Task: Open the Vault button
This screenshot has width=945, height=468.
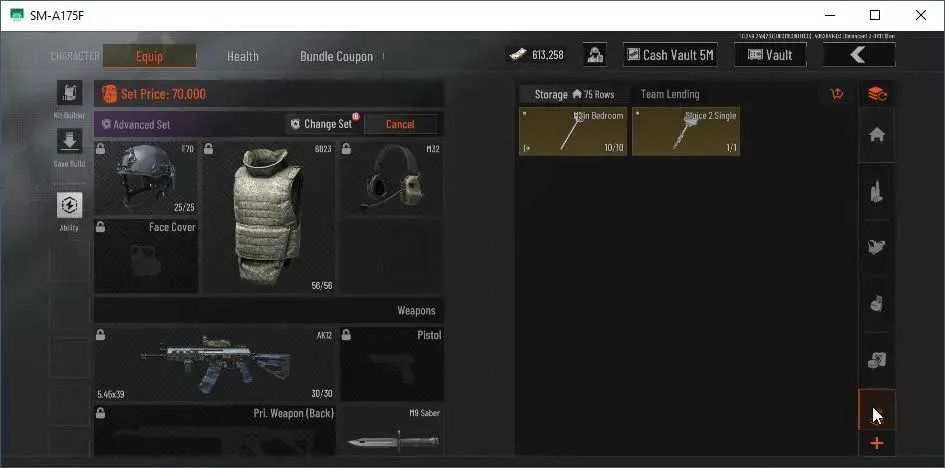Action: [770, 55]
